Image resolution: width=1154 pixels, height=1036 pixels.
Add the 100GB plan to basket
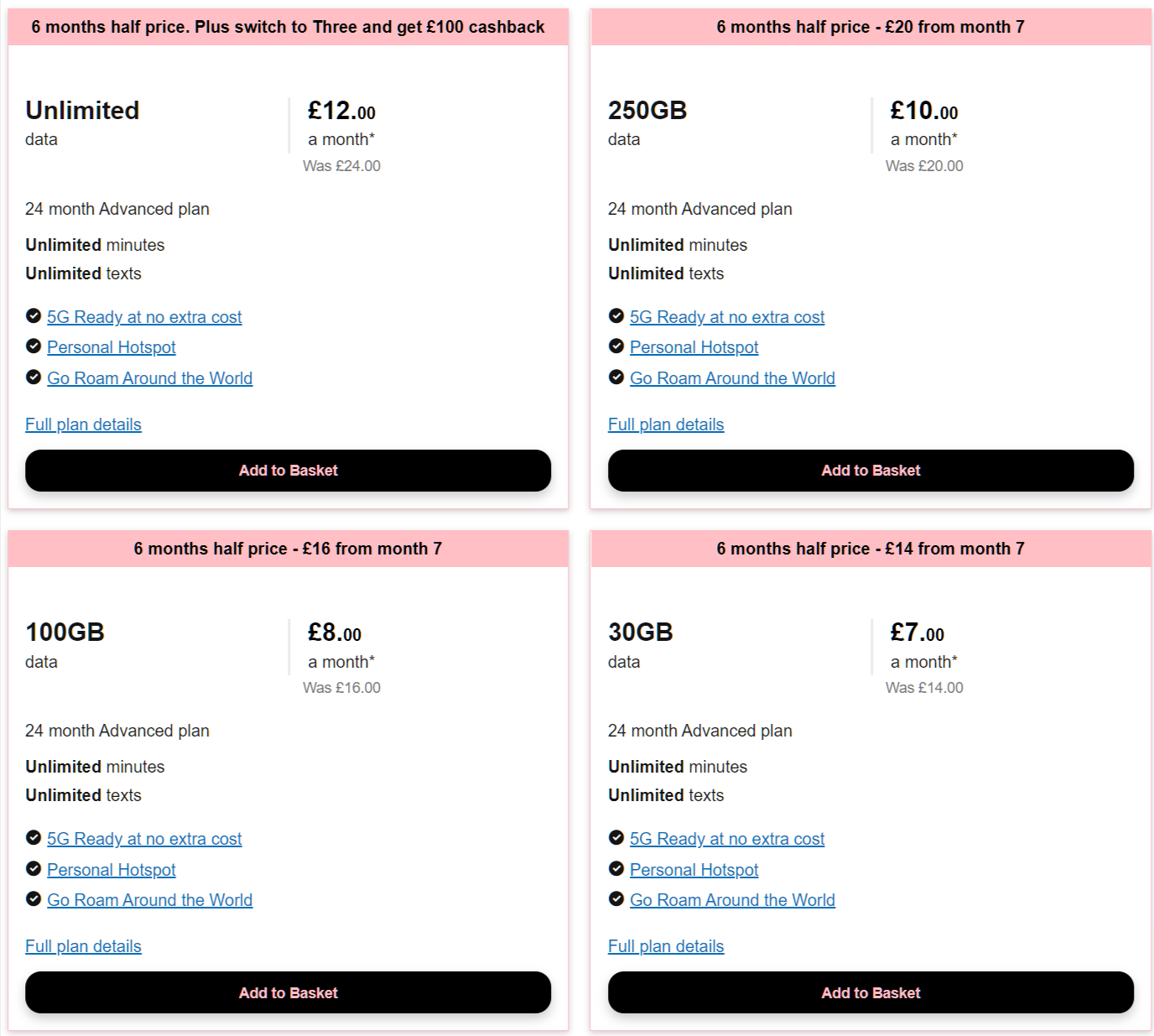click(288, 992)
